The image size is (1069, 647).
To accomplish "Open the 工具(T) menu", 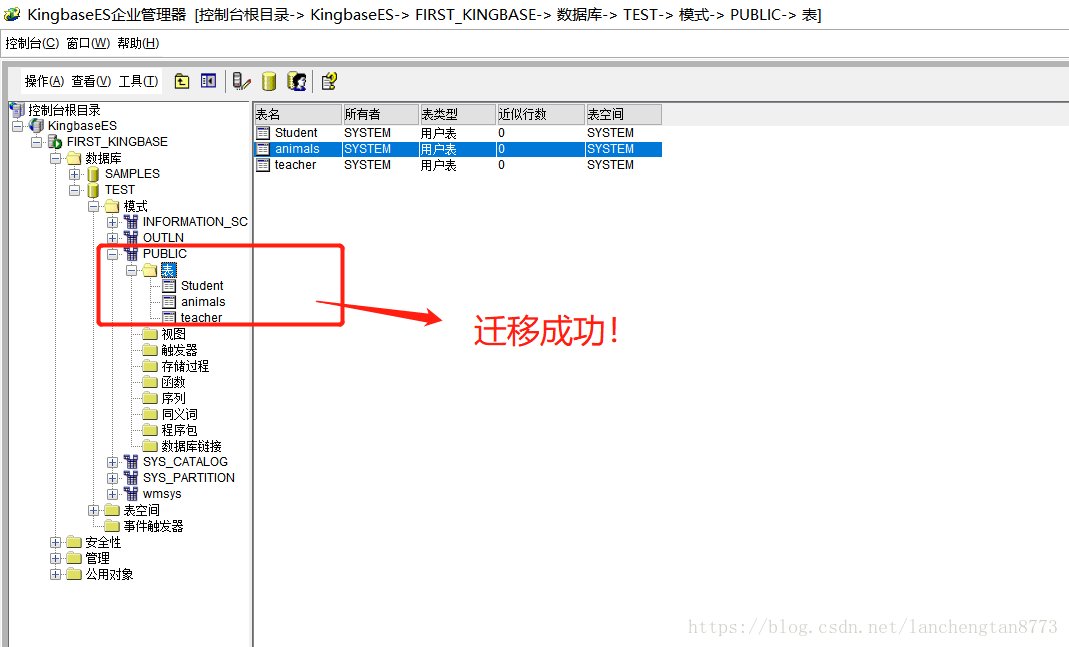I will tap(138, 81).
